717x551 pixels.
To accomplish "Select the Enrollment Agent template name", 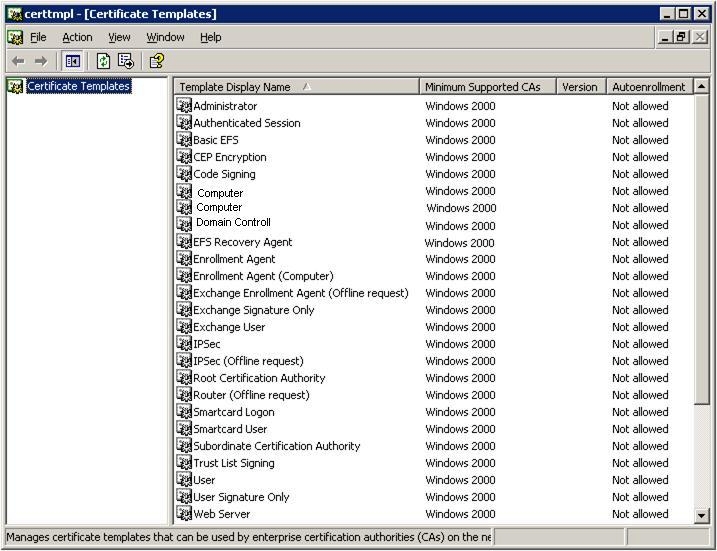I will (x=234, y=259).
